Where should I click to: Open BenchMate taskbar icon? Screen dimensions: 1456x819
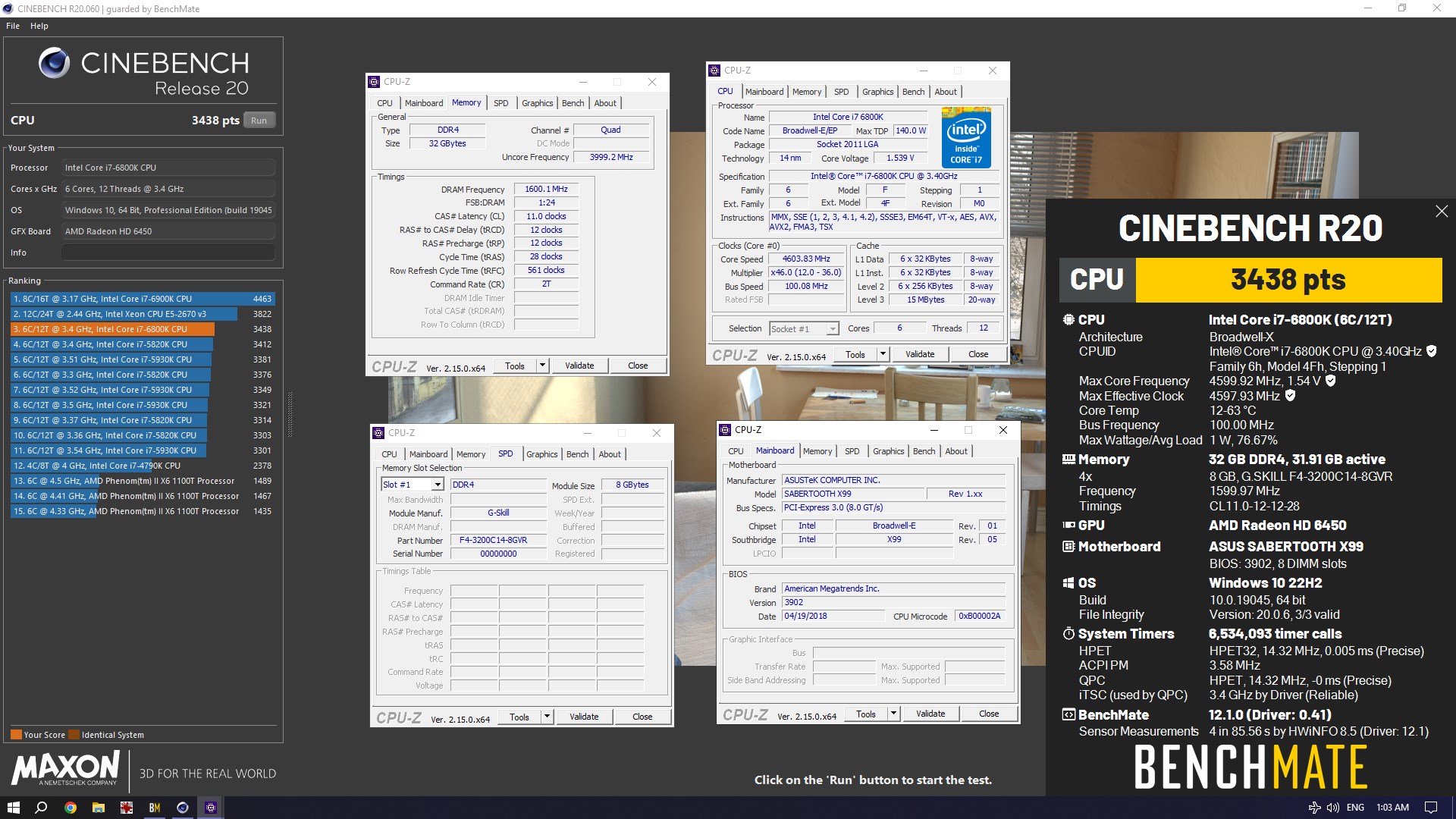pyautogui.click(x=154, y=808)
